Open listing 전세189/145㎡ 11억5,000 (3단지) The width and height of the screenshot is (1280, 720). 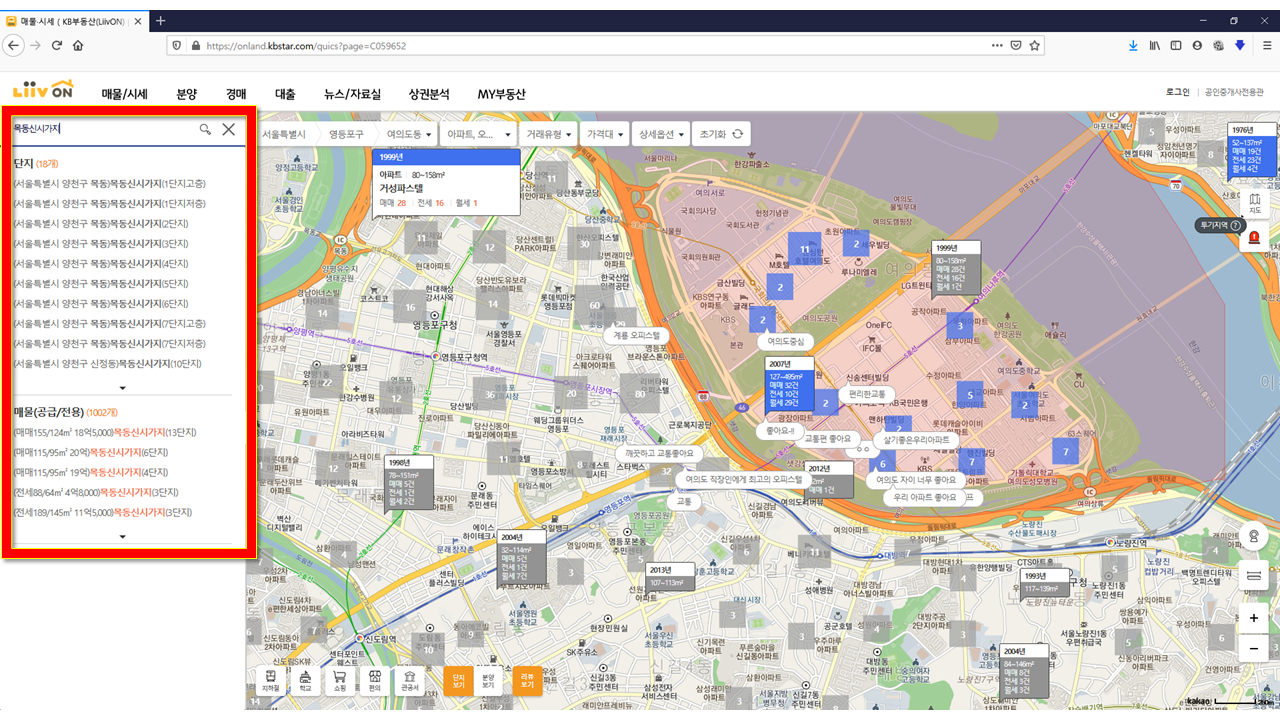(x=102, y=512)
